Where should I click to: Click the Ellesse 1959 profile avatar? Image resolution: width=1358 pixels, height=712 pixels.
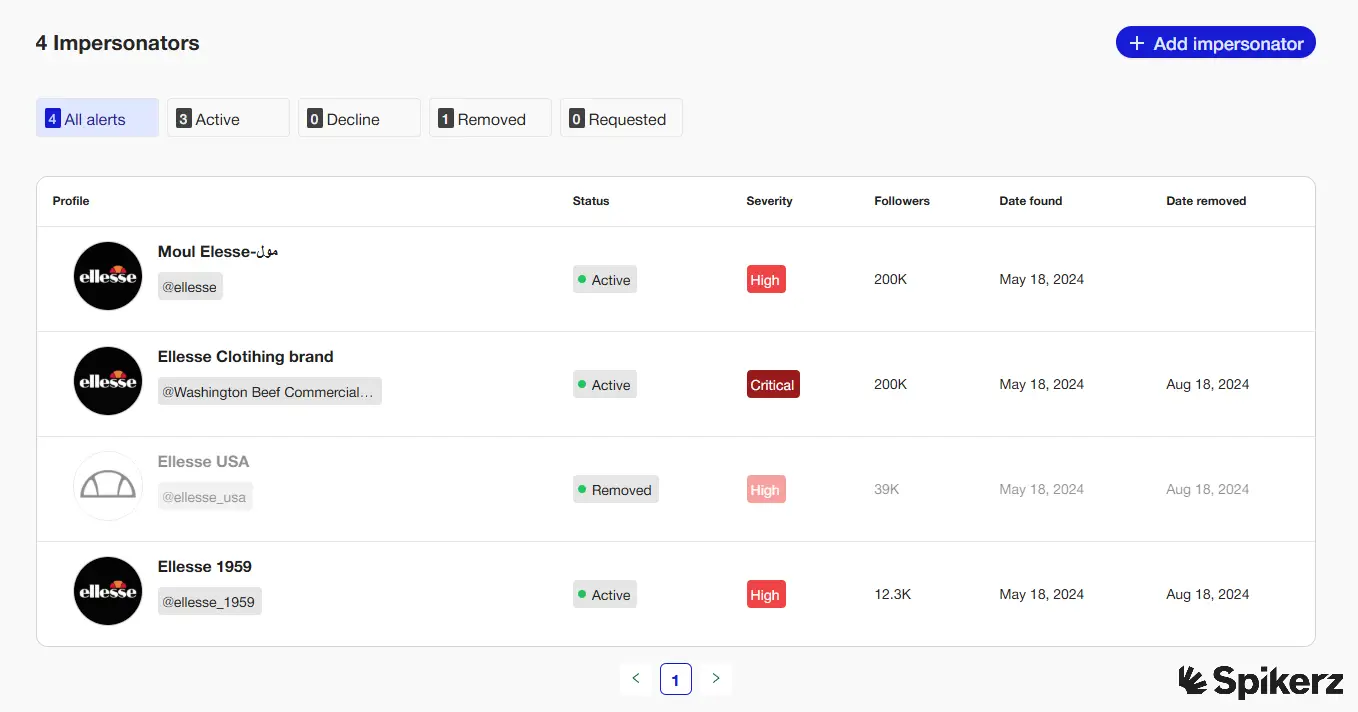(108, 591)
